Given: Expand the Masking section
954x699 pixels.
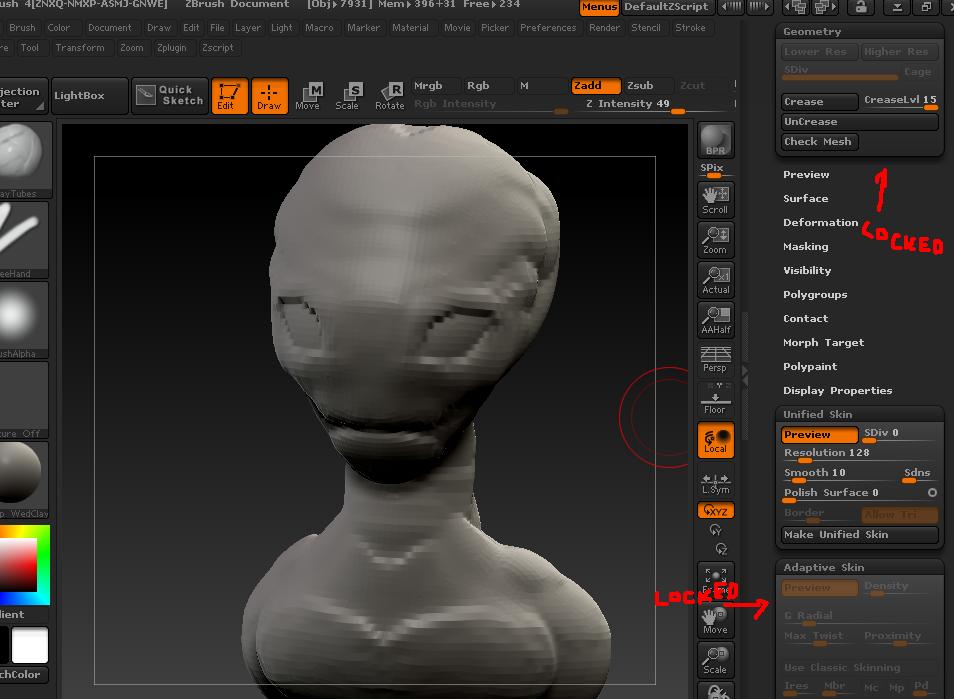Looking at the screenshot, I should click(x=805, y=246).
